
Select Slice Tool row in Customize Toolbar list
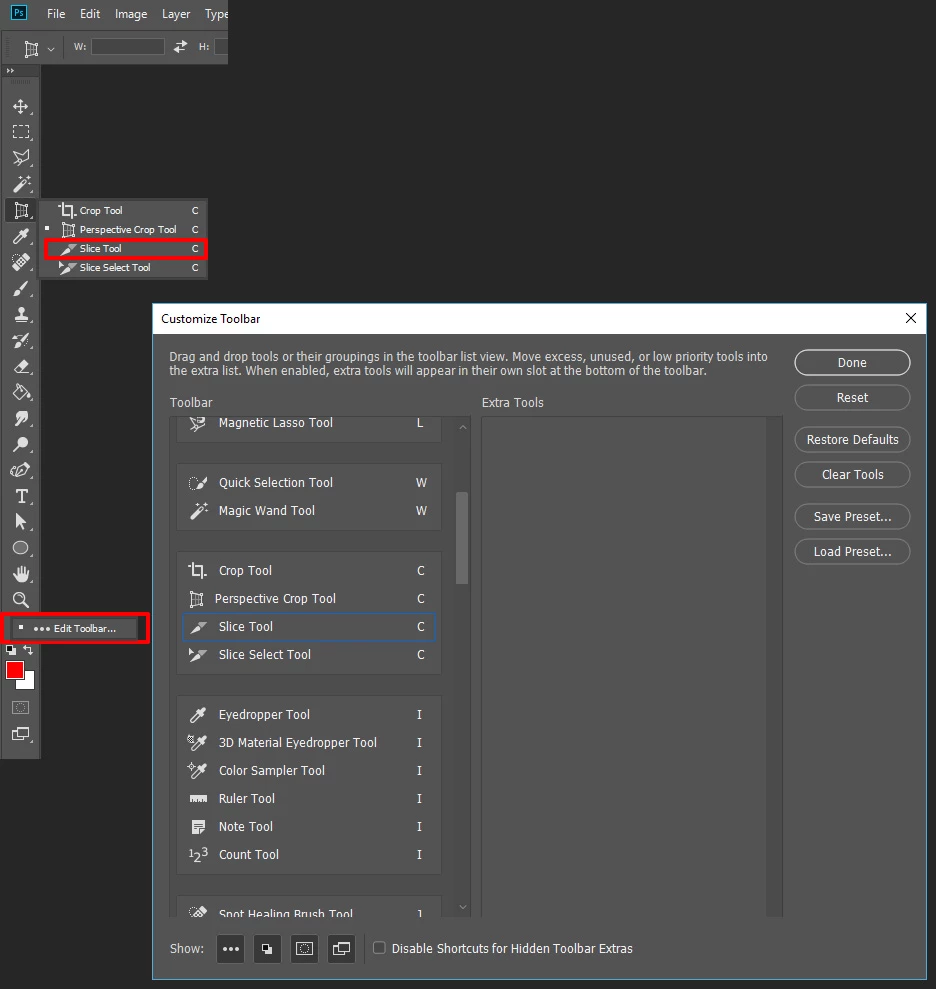point(309,627)
